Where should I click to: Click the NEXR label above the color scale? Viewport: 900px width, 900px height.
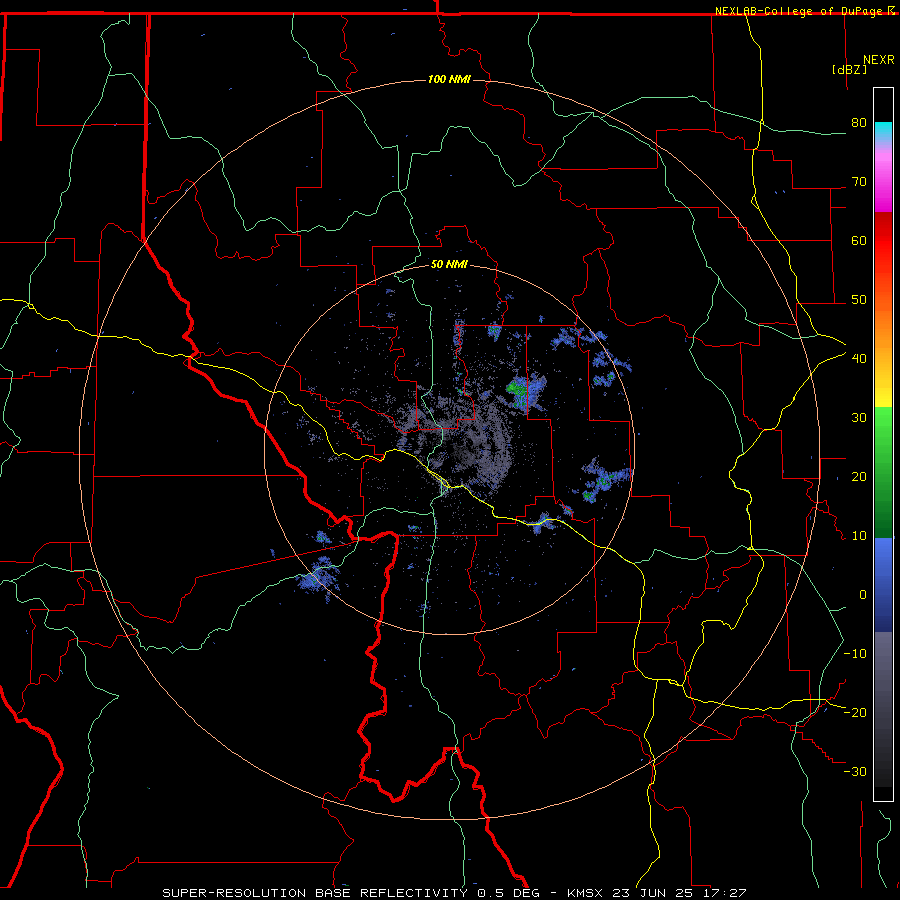click(879, 60)
